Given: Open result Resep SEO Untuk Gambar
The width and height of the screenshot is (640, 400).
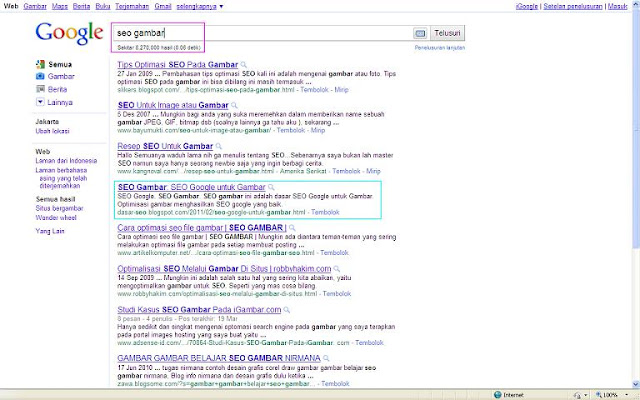Looking at the screenshot, I should coord(165,146).
